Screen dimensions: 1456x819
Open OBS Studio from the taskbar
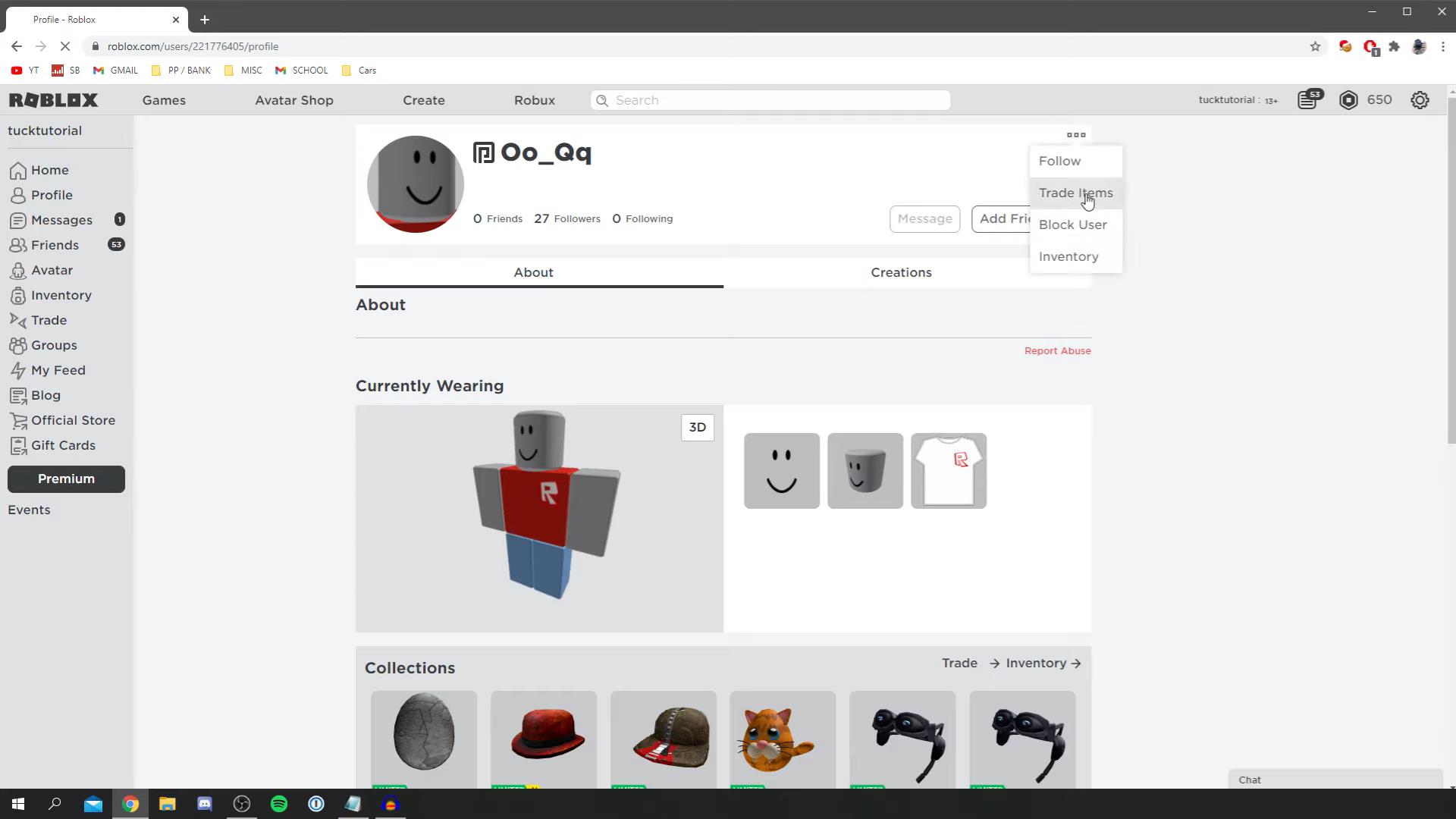pyautogui.click(x=242, y=804)
